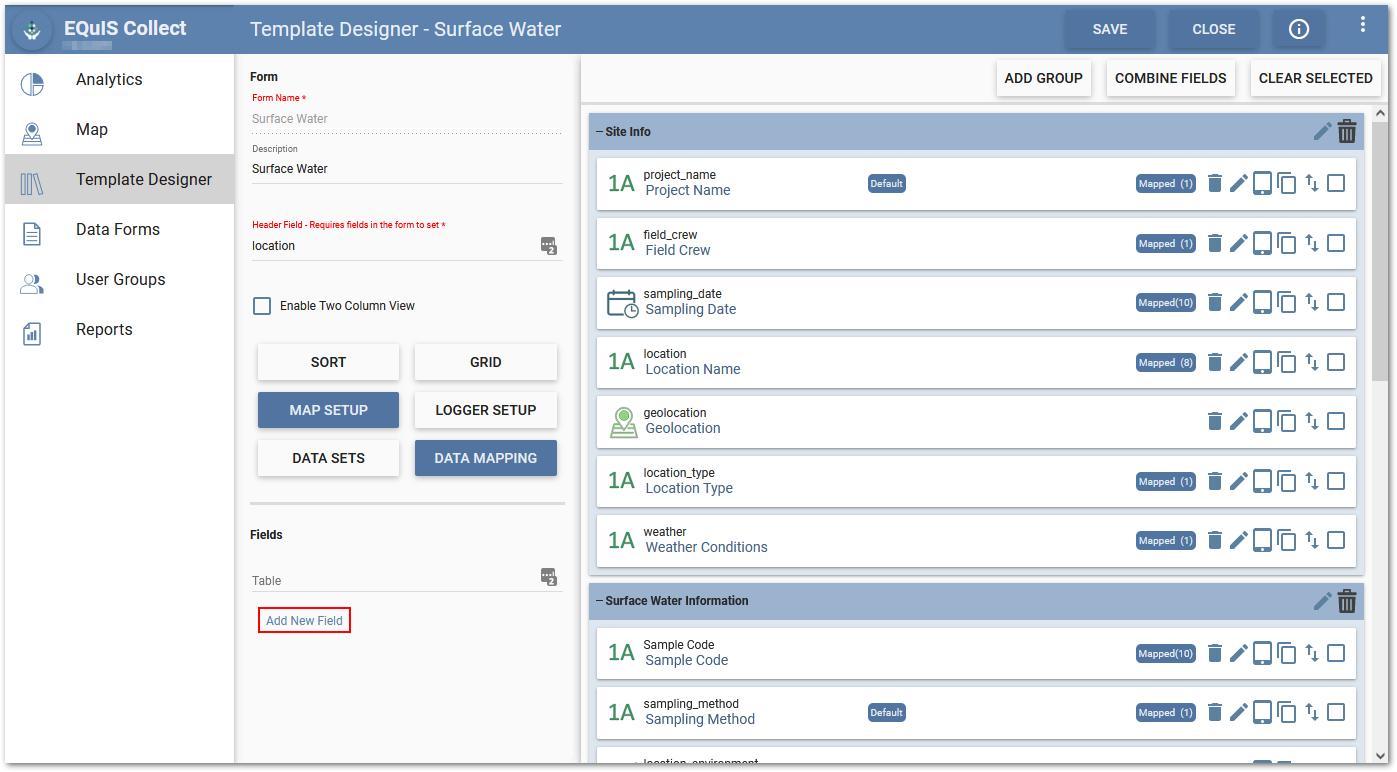Open device preview icon for weather field
Viewport: 1397px width, 772px height.
(1263, 540)
